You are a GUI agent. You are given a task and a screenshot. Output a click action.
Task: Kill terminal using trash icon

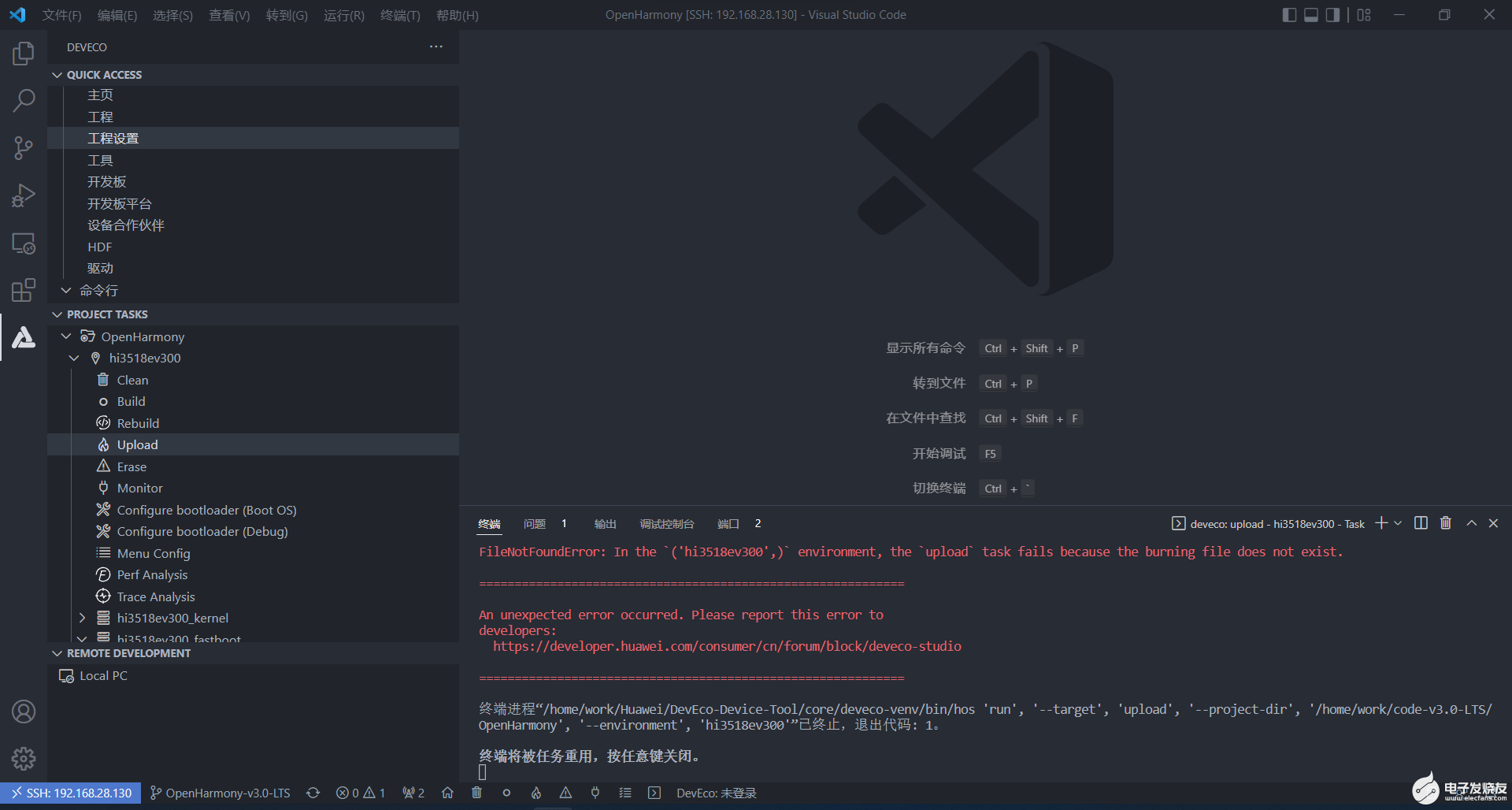(1446, 523)
